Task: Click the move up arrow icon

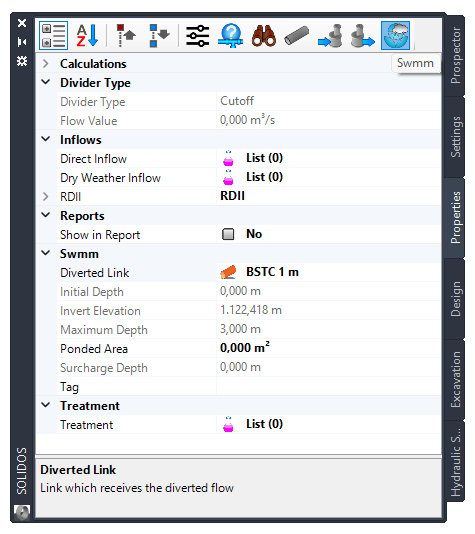Action: tap(125, 35)
